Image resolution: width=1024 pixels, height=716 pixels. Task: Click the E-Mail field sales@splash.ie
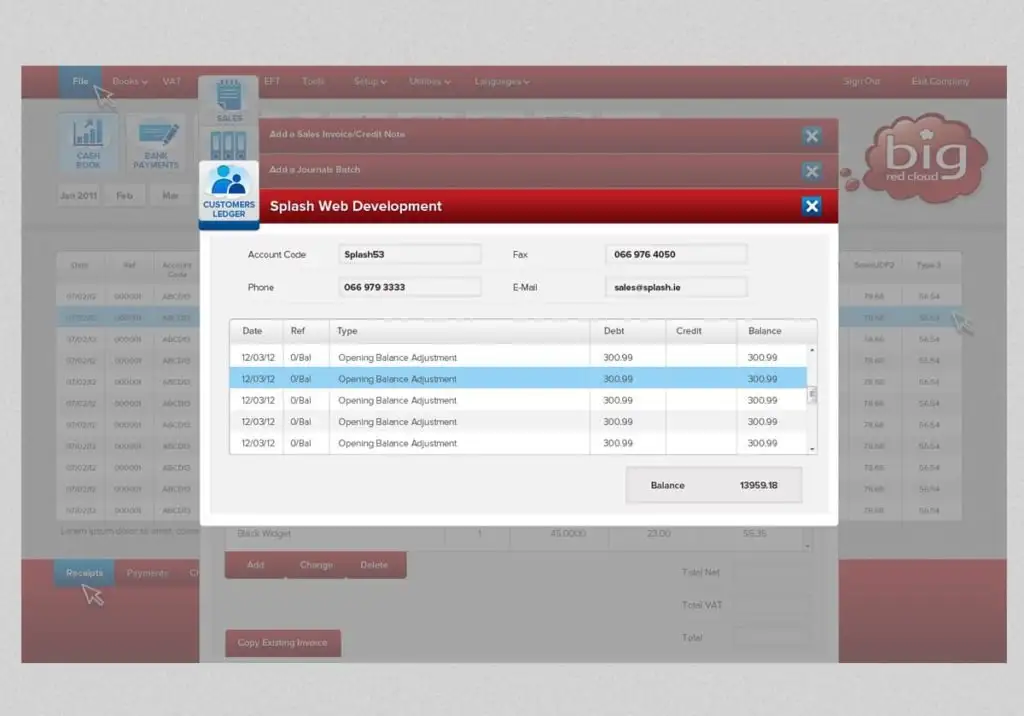coord(676,287)
